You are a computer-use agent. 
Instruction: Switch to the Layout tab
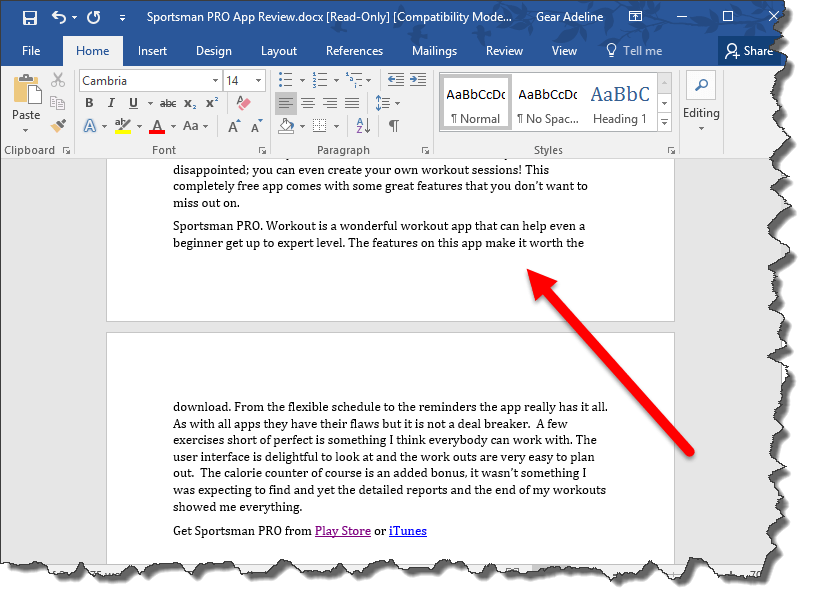[x=278, y=51]
